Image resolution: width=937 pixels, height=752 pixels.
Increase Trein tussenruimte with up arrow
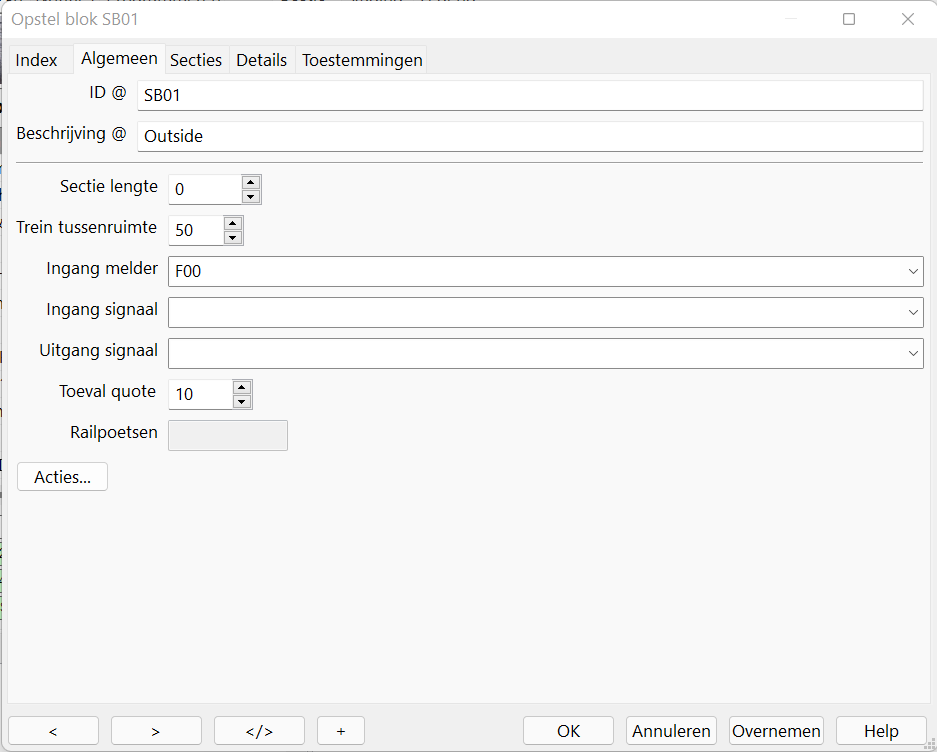[x=233, y=223]
